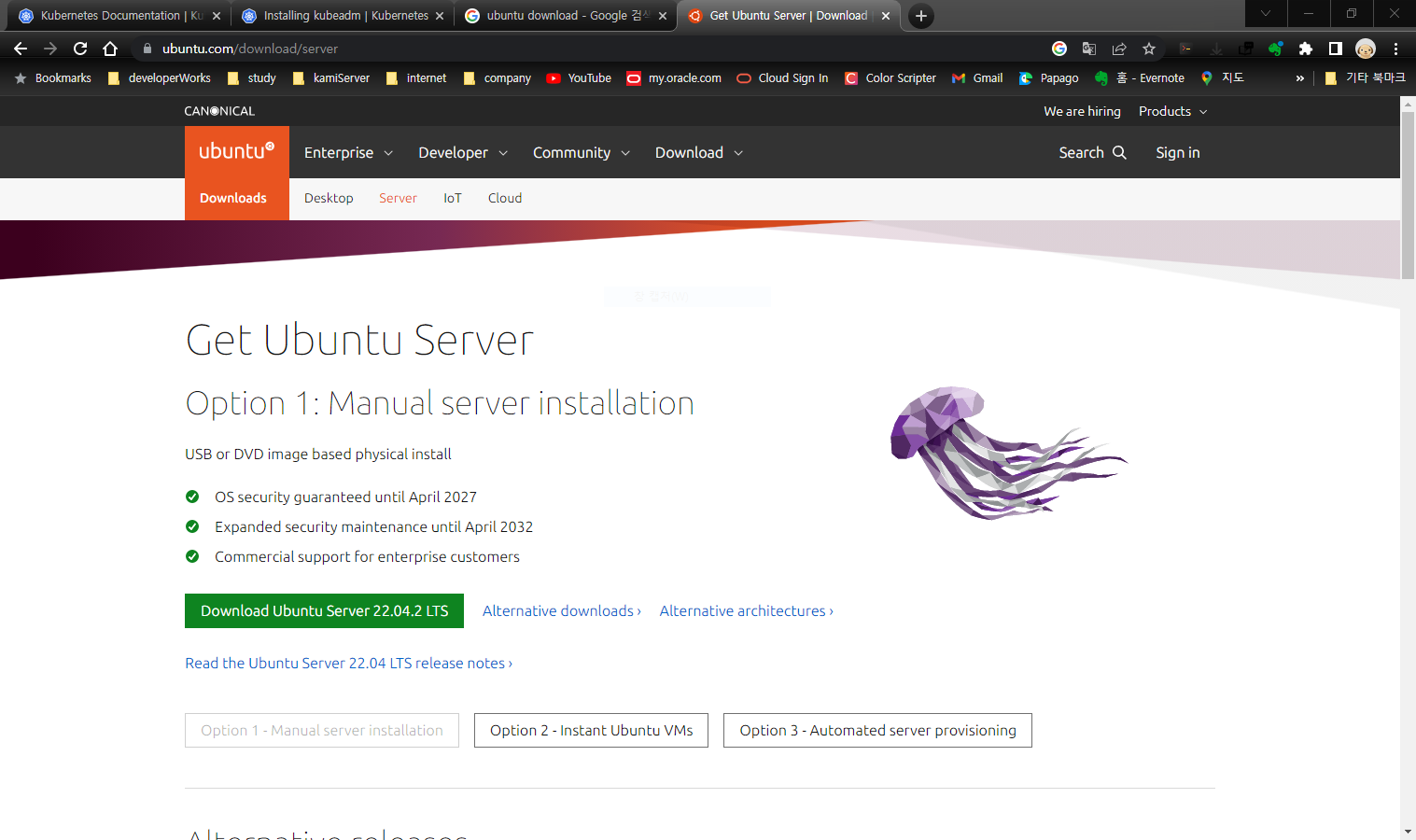The width and height of the screenshot is (1416, 840).
Task: Open the Chrome profile avatar
Action: (x=1366, y=49)
